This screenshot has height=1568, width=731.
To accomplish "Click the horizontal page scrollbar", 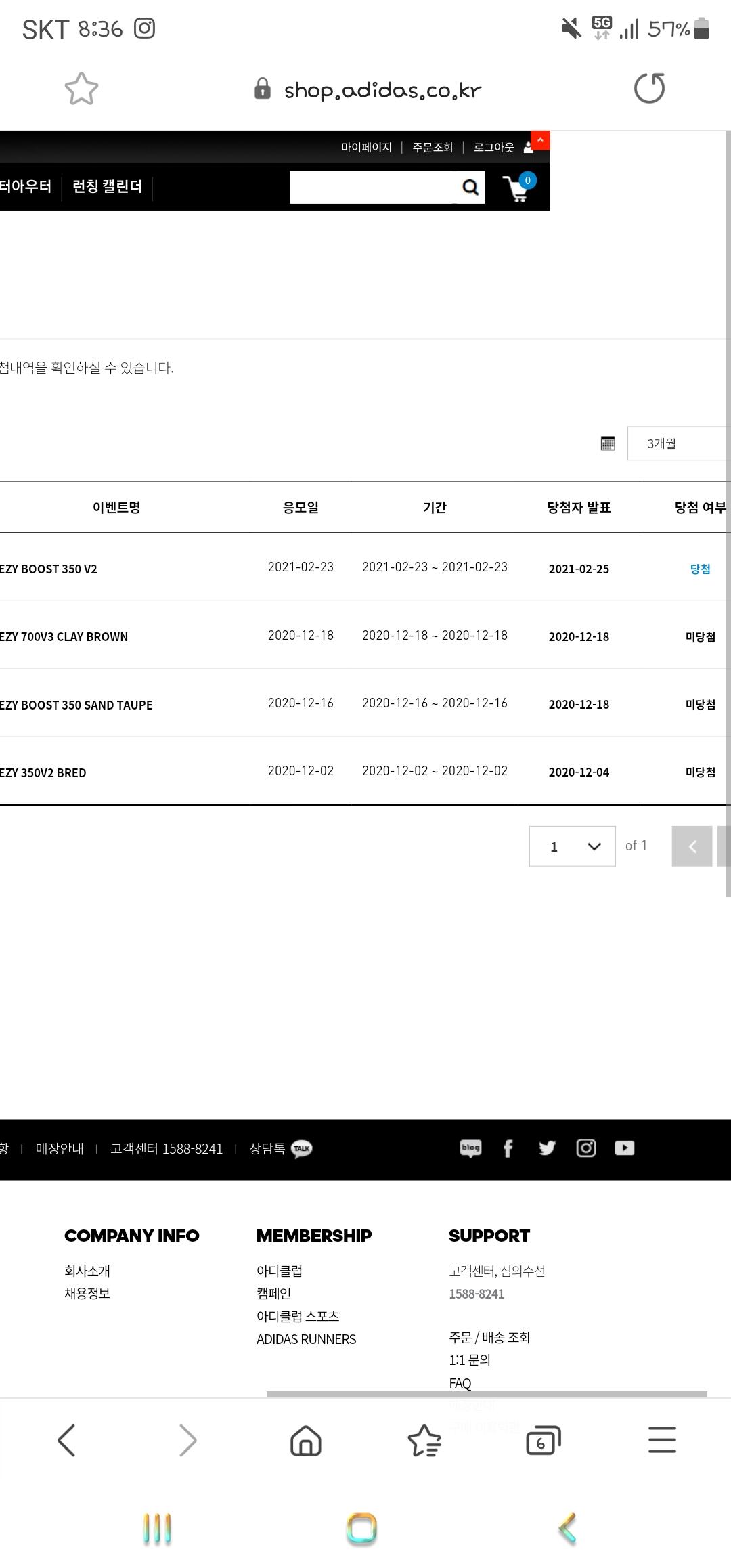I will click(487, 1394).
